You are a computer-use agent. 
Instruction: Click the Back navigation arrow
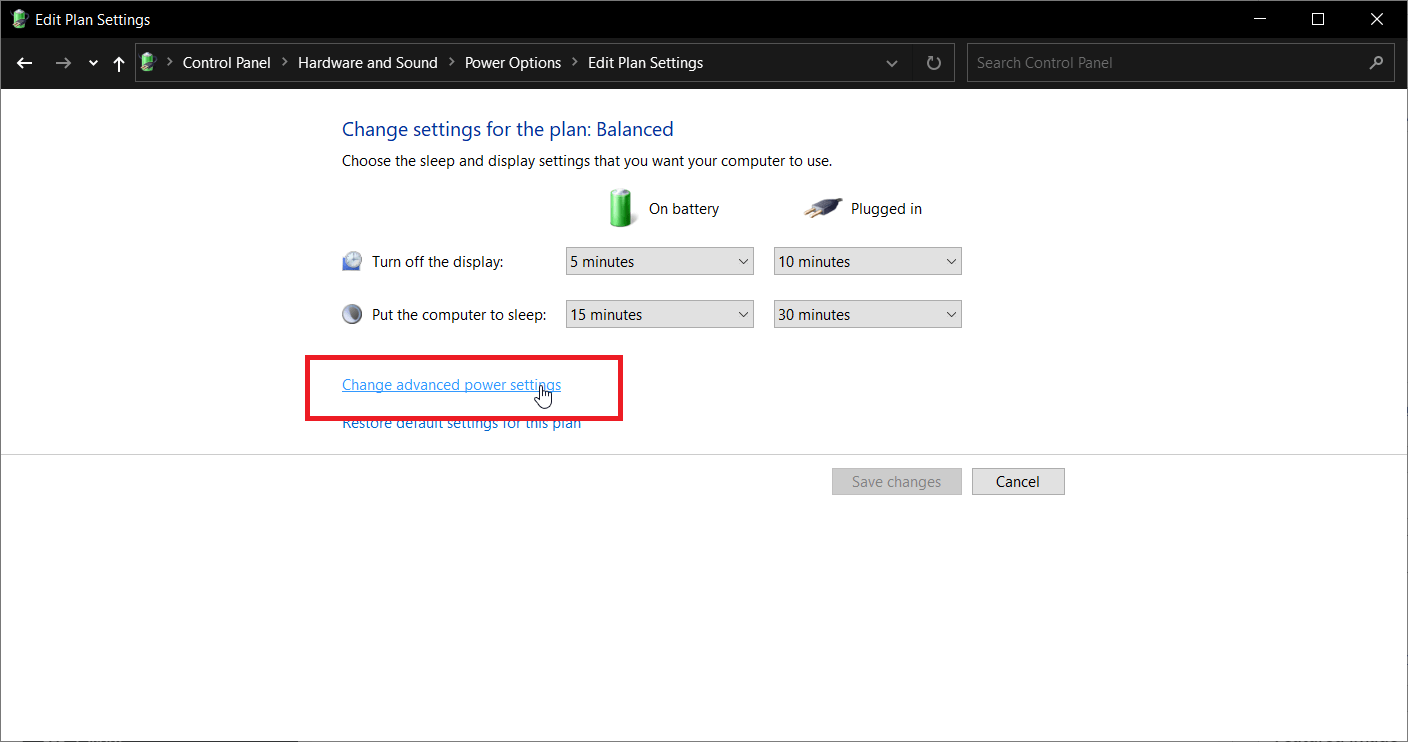pos(25,63)
